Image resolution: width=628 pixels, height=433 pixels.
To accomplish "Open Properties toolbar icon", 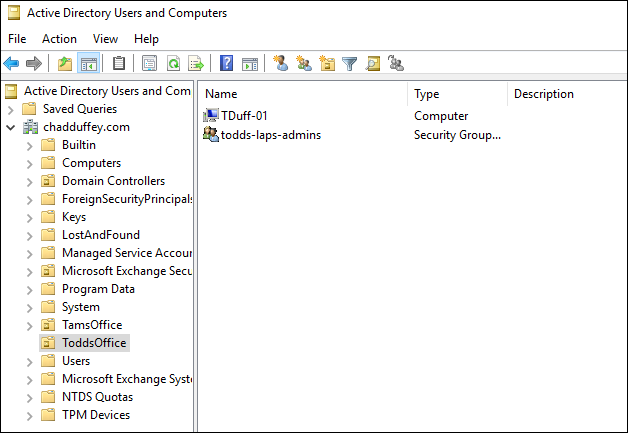I will pyautogui.click(x=149, y=63).
